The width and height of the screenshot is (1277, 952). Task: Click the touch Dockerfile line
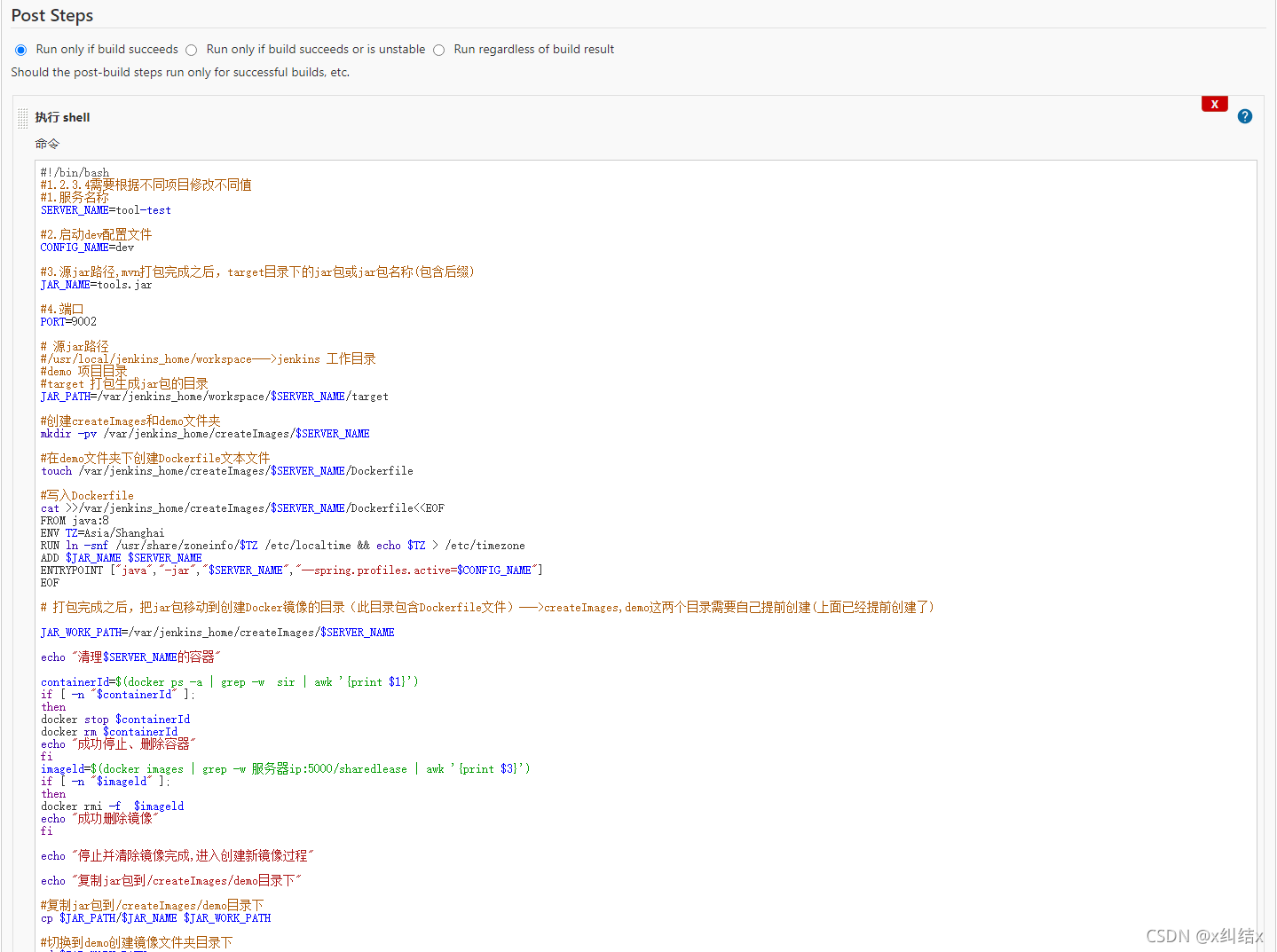[x=226, y=471]
